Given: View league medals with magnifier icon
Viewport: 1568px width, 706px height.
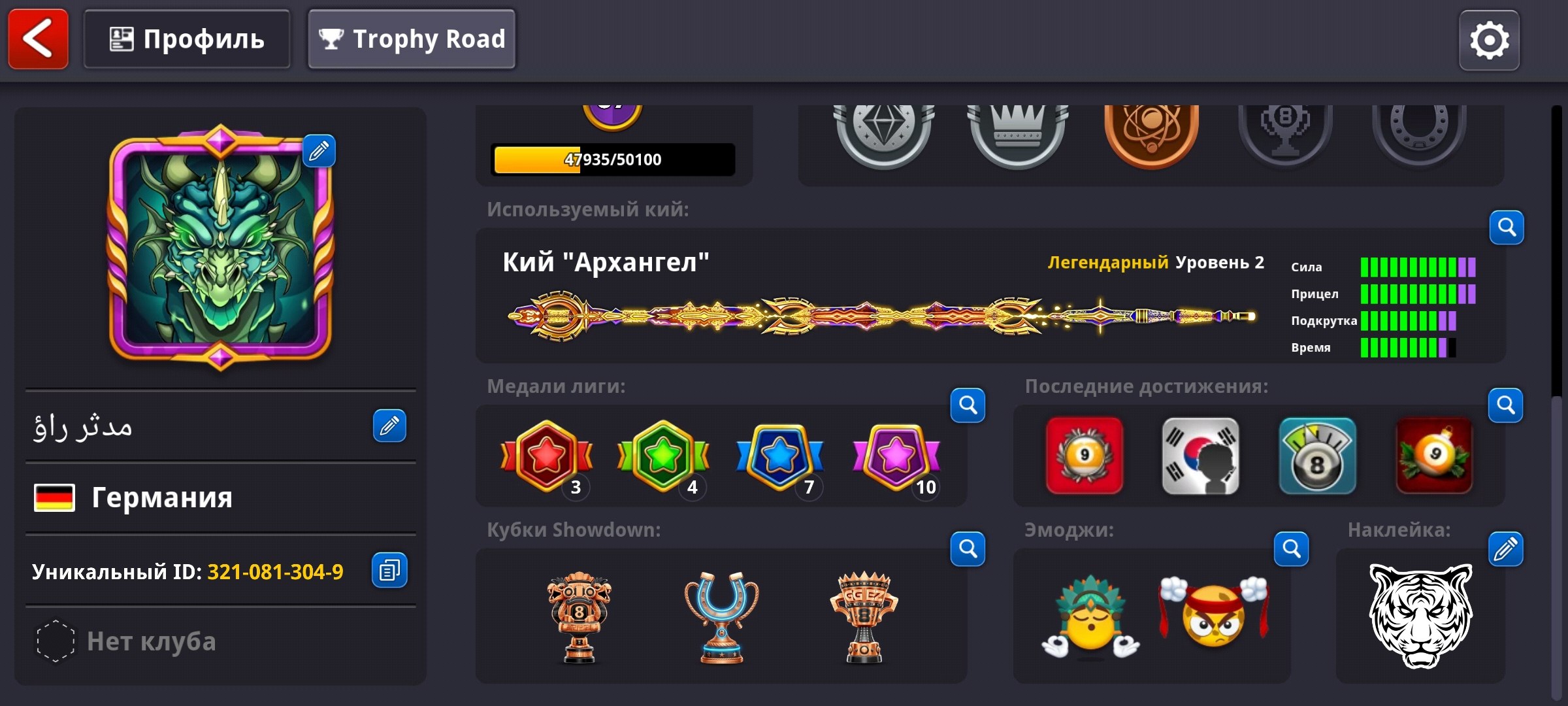Looking at the screenshot, I should point(968,406).
